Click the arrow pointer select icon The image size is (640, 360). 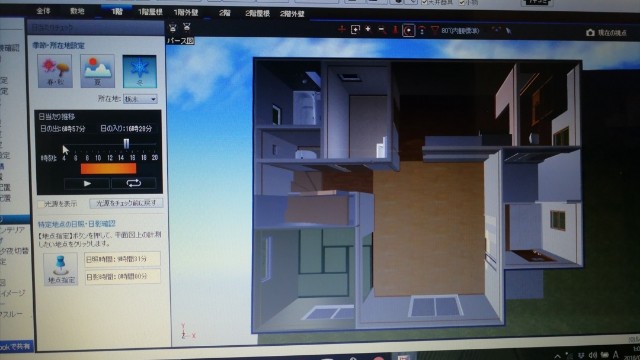pyautogui.click(x=509, y=31)
